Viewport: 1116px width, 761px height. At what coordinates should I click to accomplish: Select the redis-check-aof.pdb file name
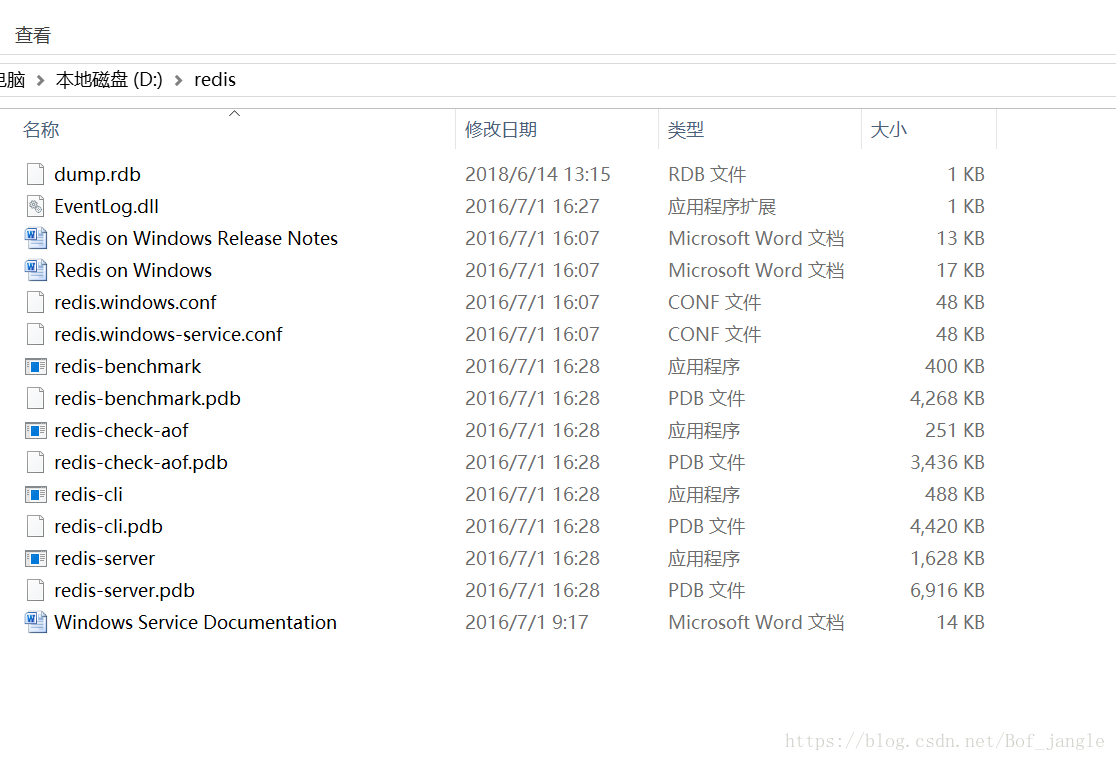141,463
